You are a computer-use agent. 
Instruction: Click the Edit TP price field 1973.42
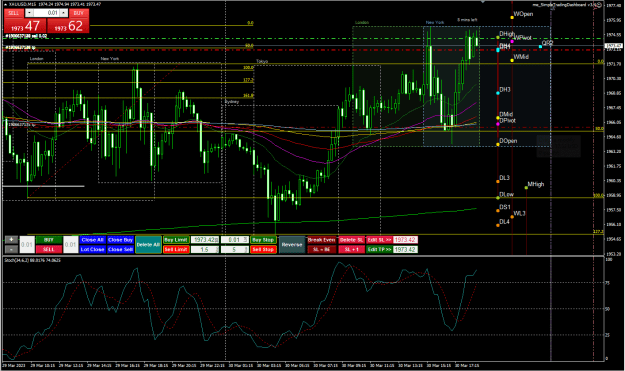pos(405,249)
